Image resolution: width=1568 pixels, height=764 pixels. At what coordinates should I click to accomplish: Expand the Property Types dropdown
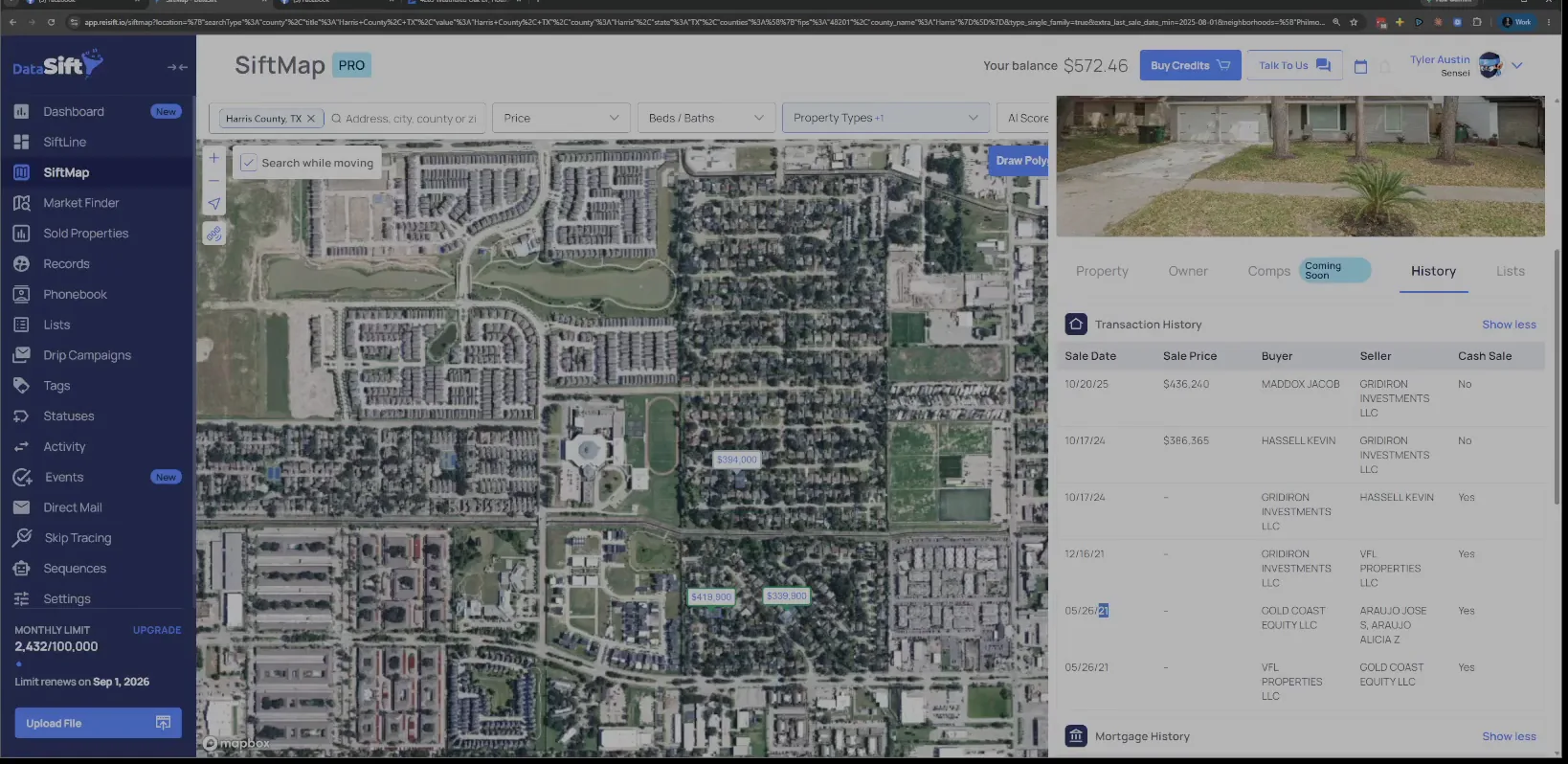coord(885,118)
